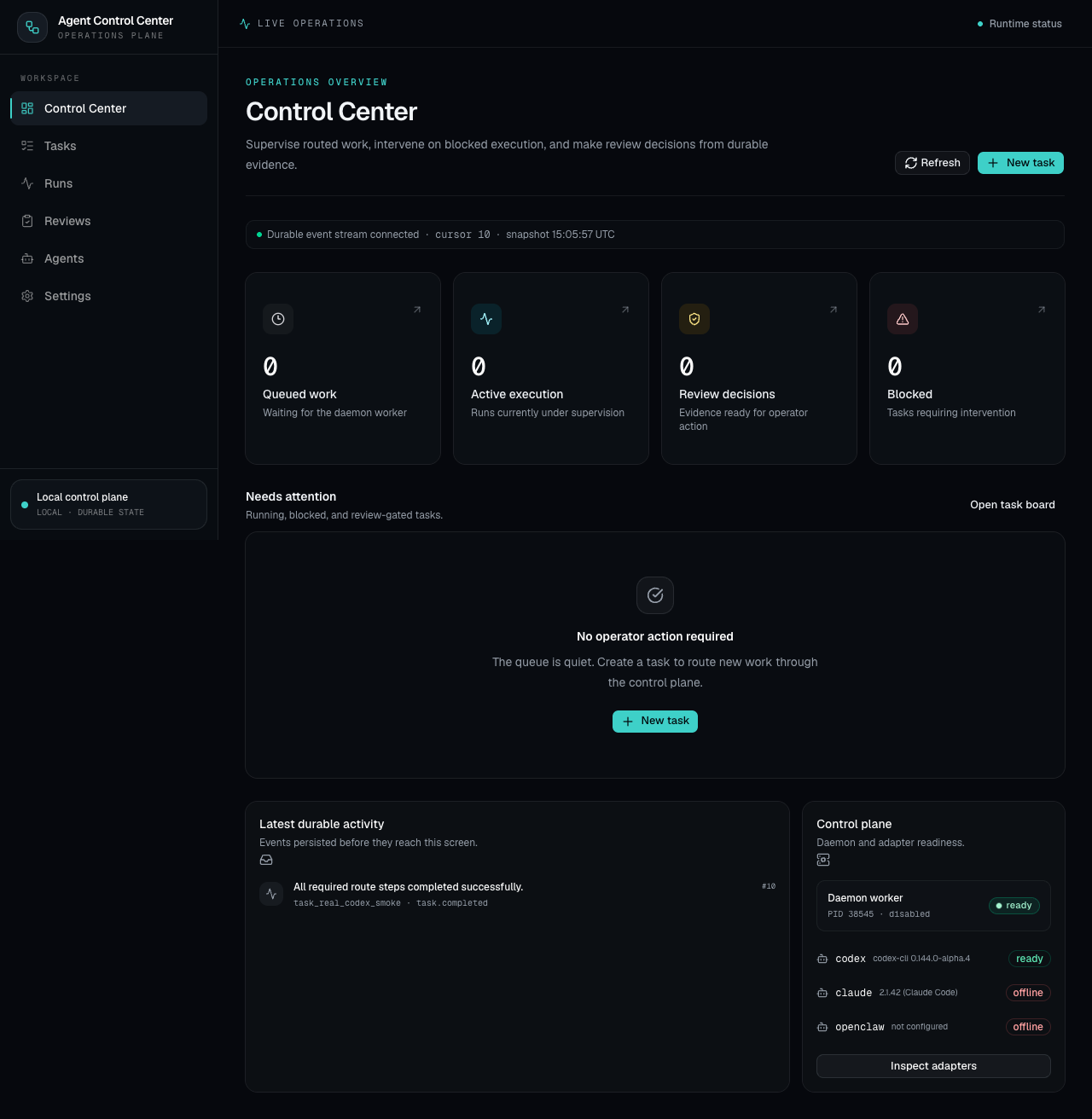Click the pulse icon on Active execution card
The width and height of the screenshot is (1092, 1119).
486,319
